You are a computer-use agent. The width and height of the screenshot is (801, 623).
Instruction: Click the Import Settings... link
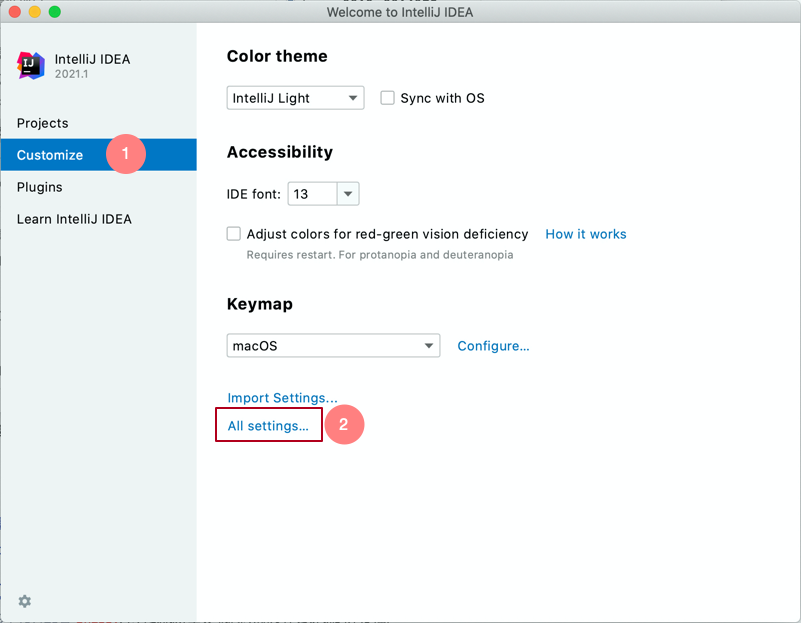(x=282, y=398)
